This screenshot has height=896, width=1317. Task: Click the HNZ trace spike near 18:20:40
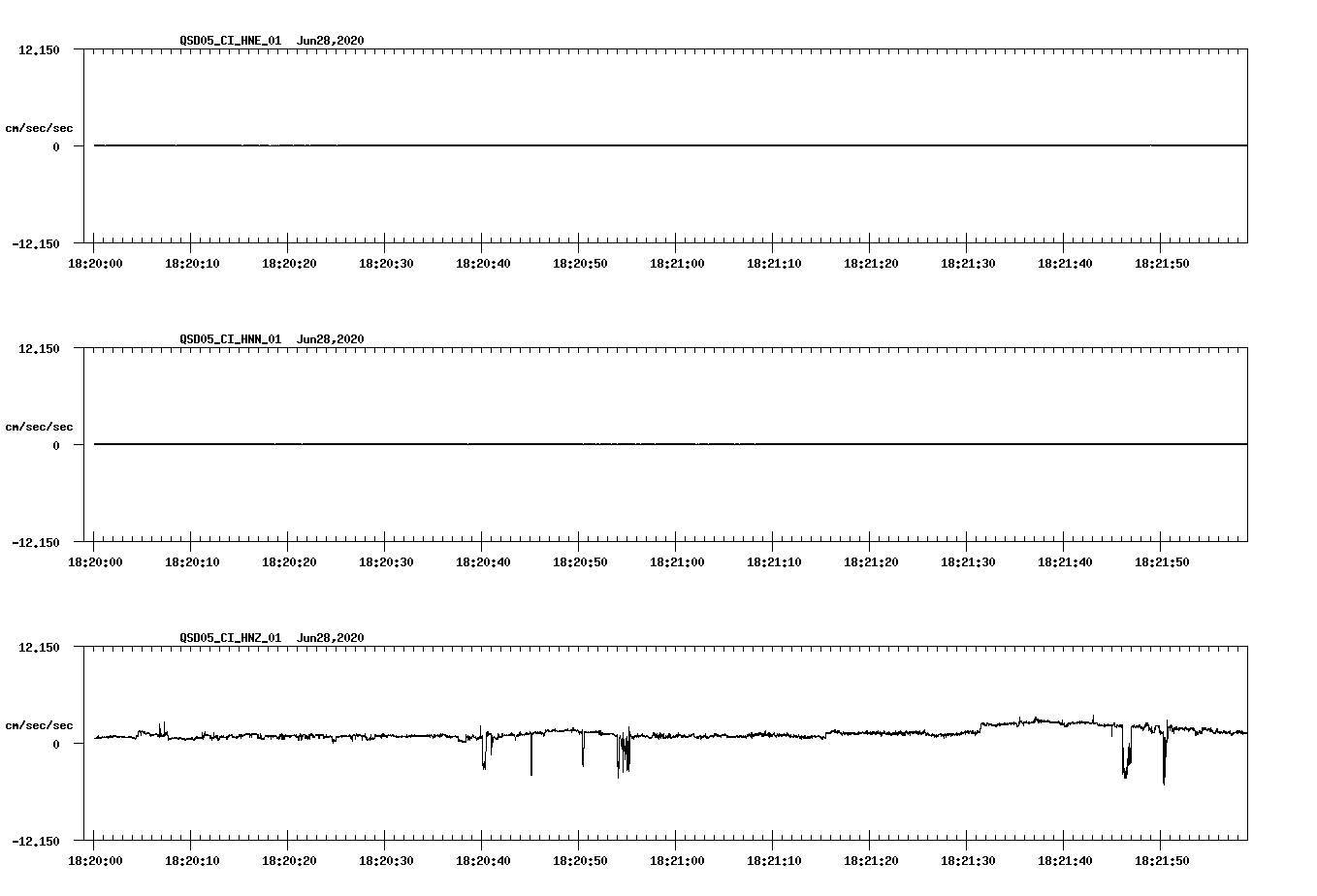pos(485,748)
